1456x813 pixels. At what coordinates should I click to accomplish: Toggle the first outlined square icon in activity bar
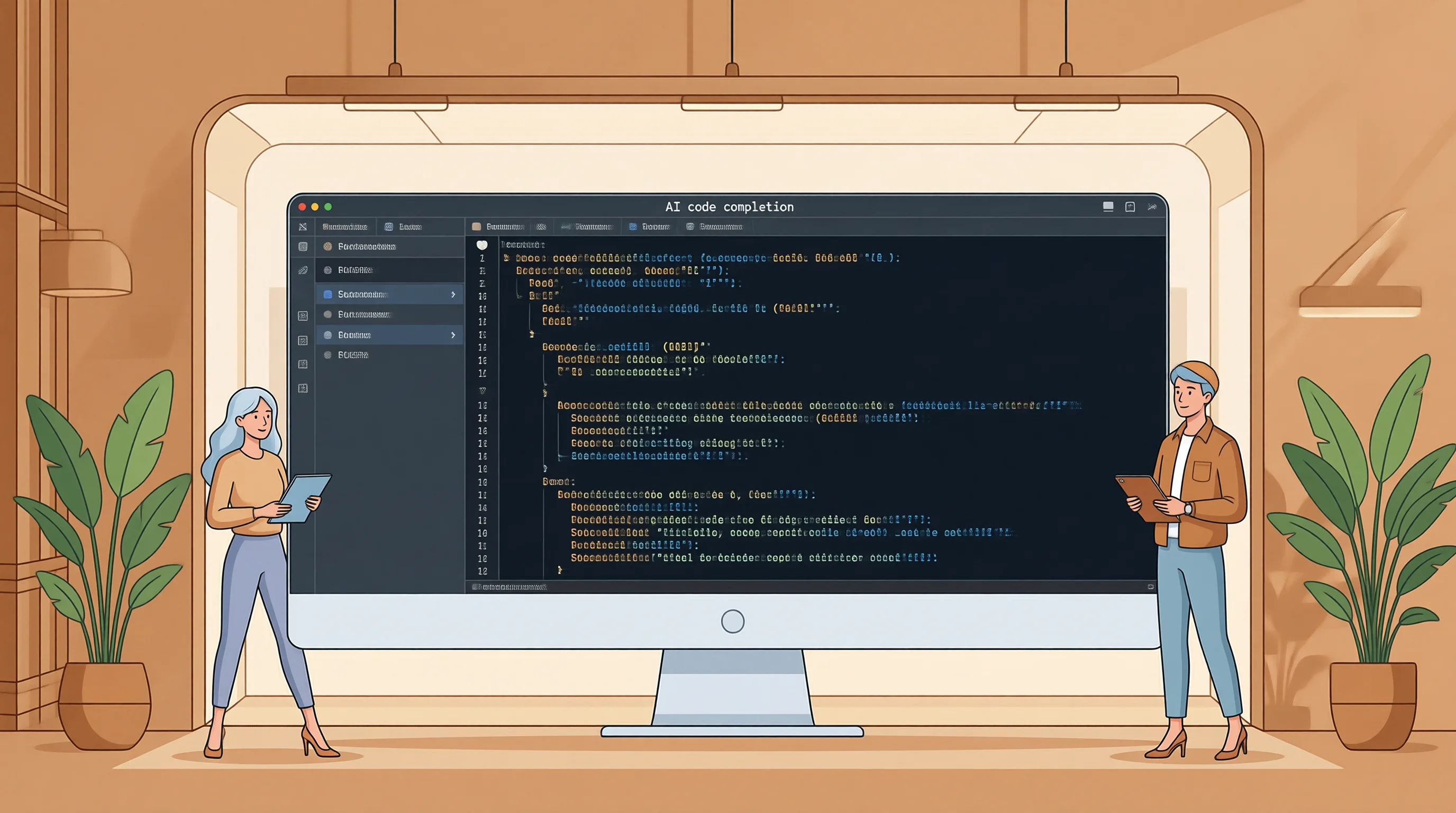(303, 316)
